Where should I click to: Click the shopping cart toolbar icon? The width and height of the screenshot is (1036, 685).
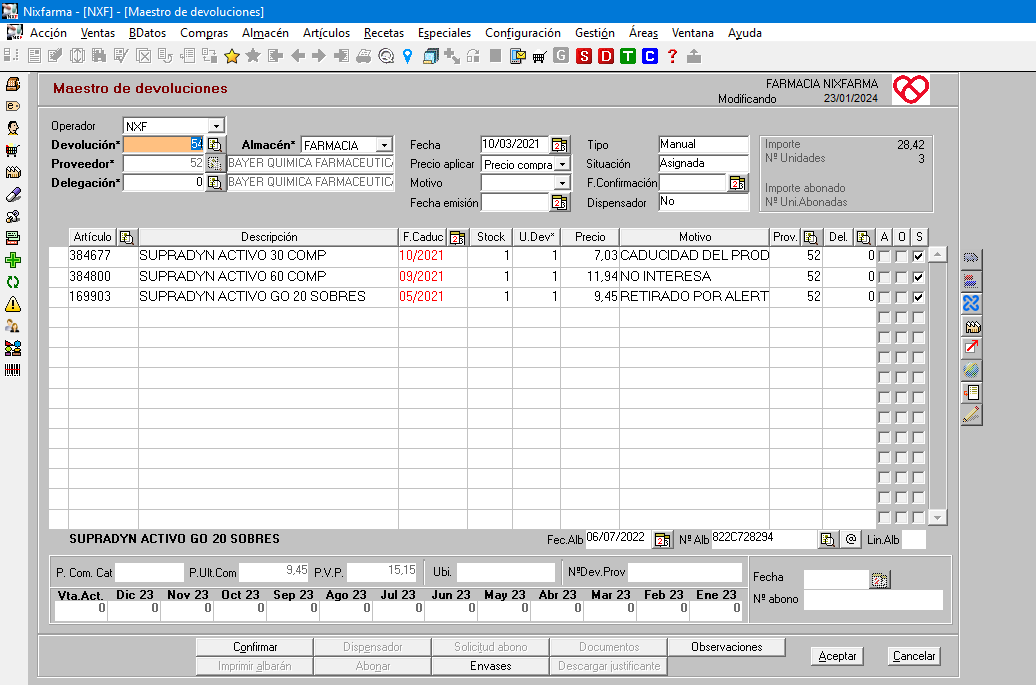539,57
